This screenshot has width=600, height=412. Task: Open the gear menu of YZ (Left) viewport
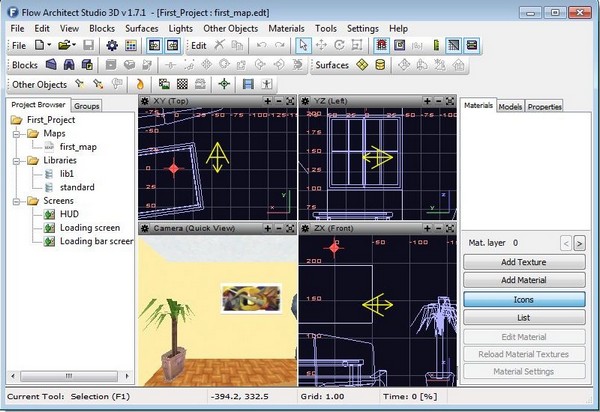click(305, 101)
